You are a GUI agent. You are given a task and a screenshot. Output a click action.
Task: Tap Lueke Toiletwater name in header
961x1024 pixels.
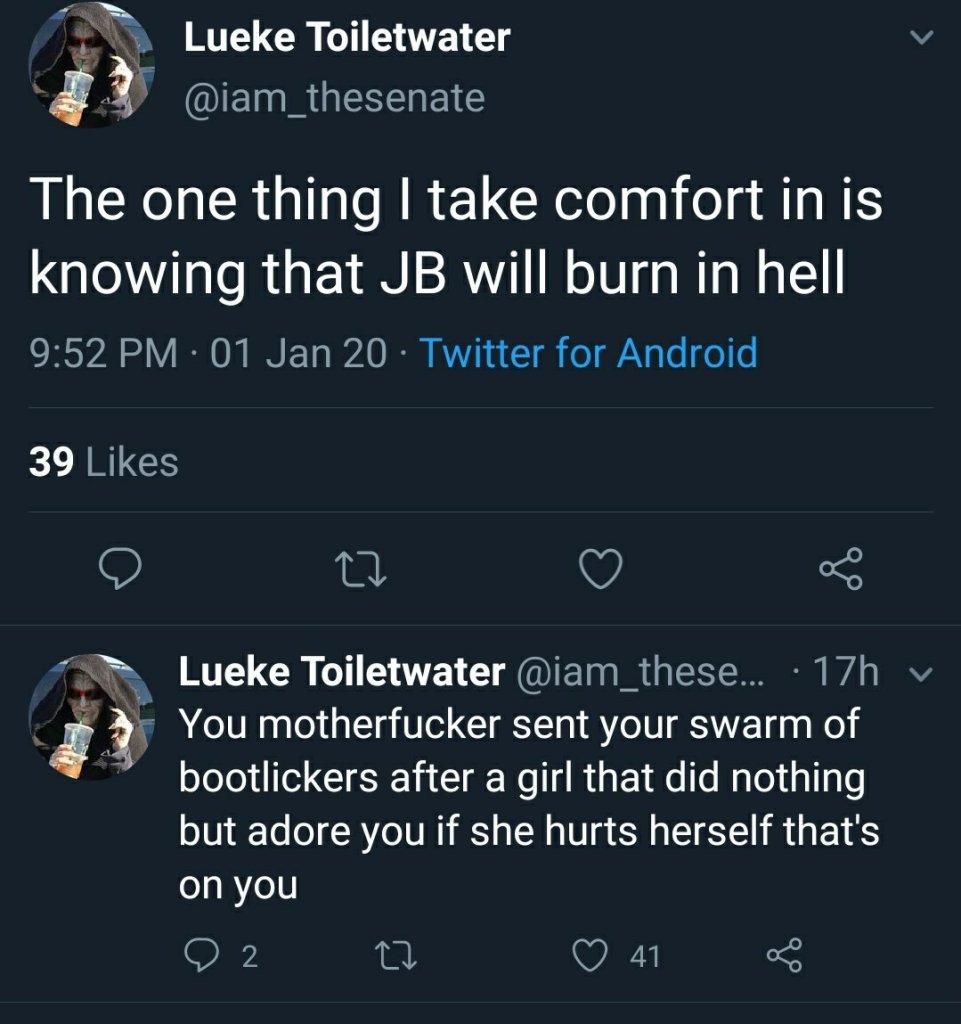pos(346,39)
